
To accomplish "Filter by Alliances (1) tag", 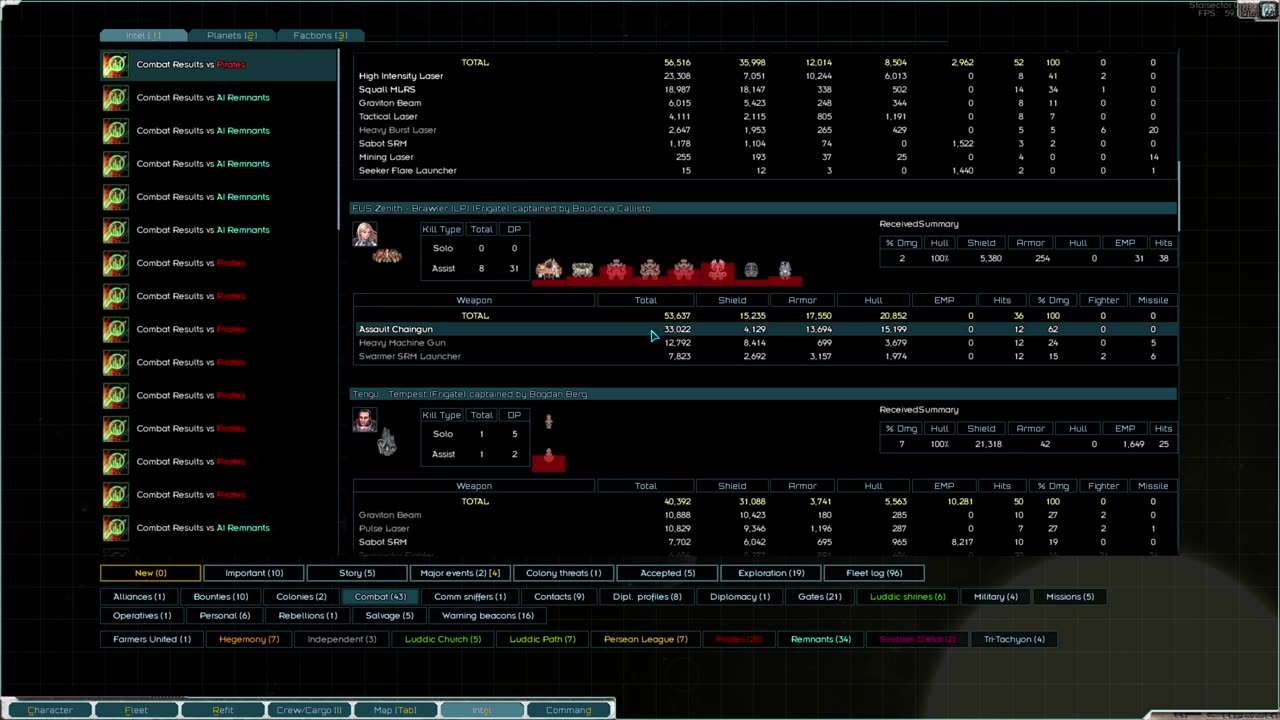I will pos(139,597).
